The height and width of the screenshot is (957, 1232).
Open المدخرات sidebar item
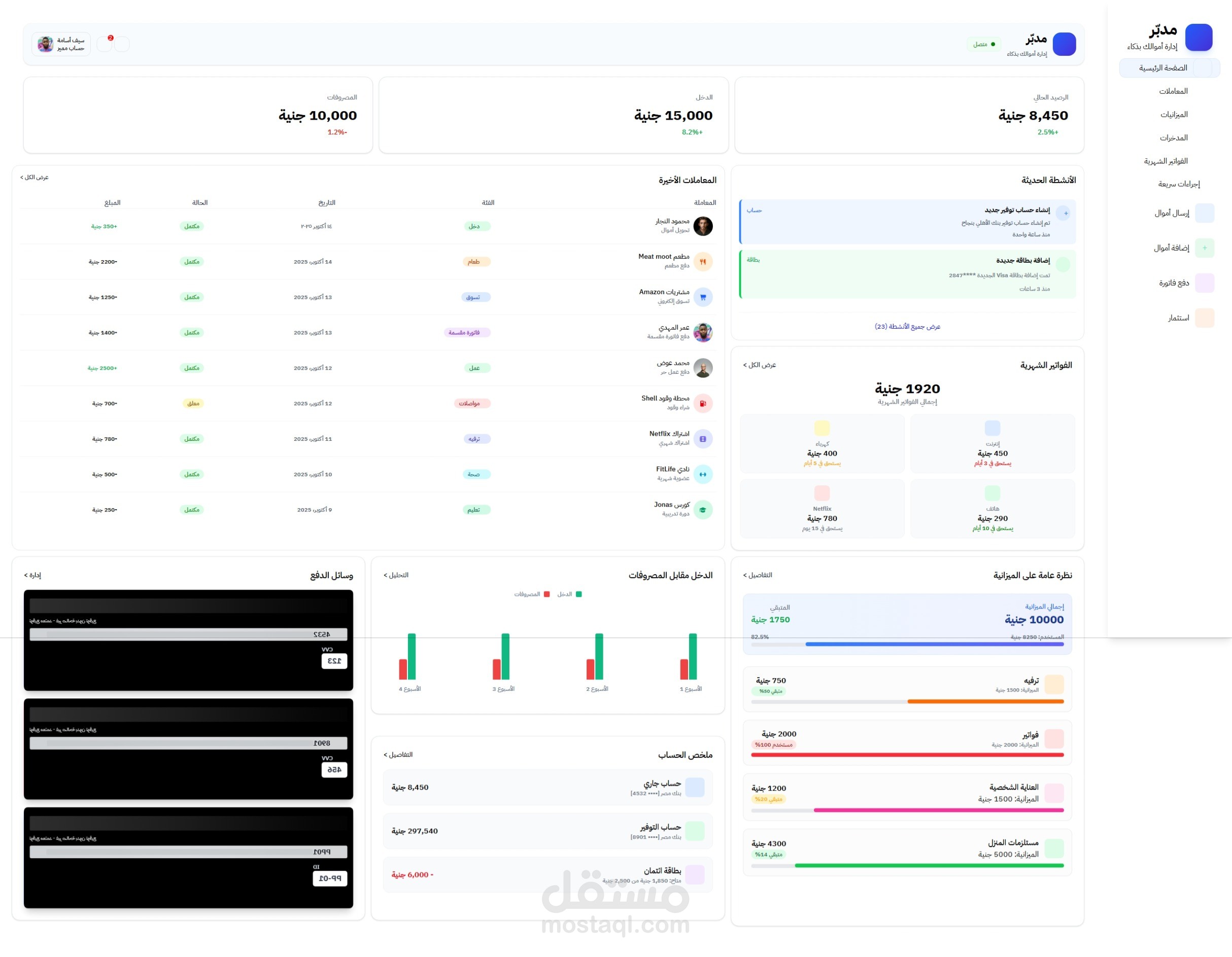coord(1173,137)
